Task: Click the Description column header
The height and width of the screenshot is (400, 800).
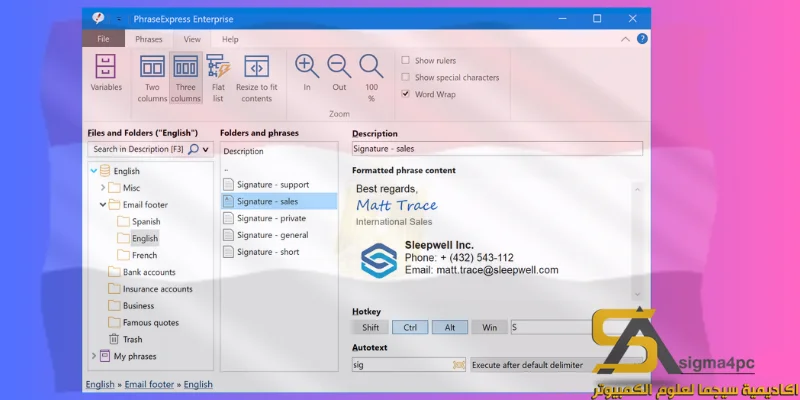Action: (243, 151)
